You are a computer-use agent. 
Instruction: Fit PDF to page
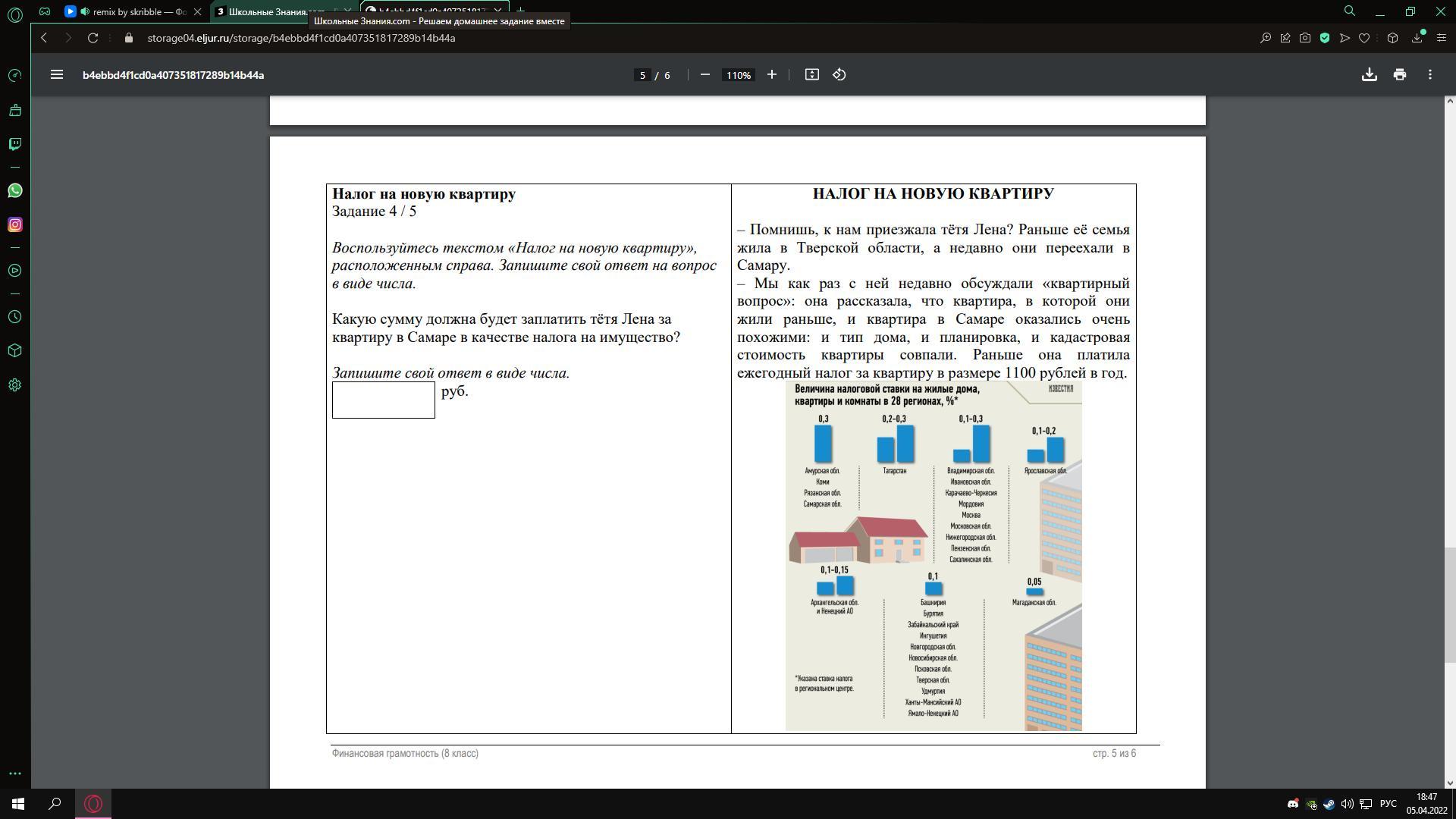812,74
